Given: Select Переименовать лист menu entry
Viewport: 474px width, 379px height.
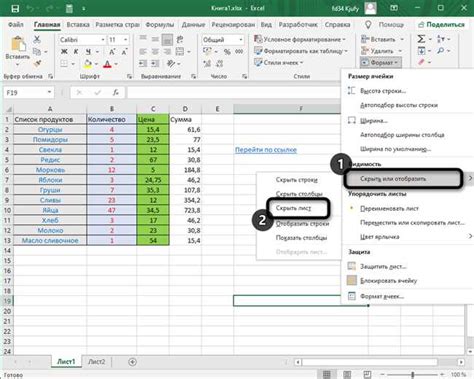Looking at the screenshot, I should click(x=389, y=208).
